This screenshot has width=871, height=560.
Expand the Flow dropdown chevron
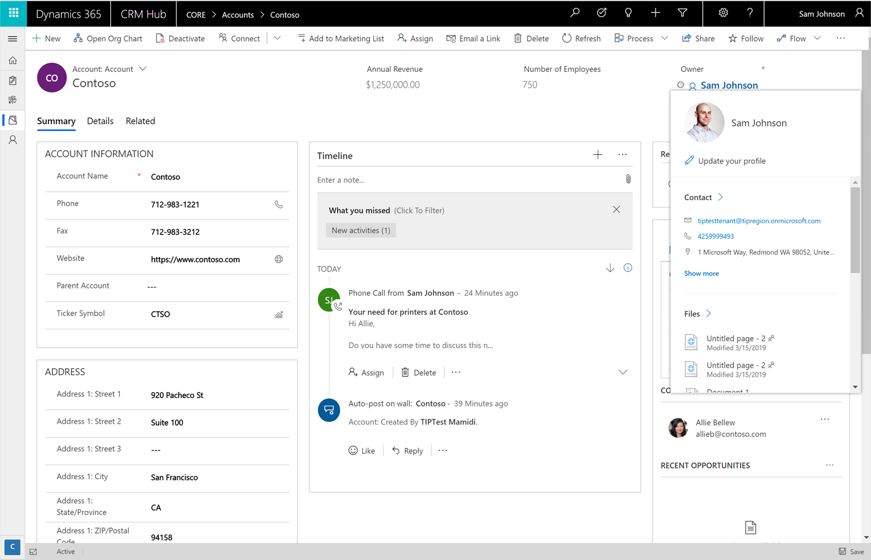[817, 39]
